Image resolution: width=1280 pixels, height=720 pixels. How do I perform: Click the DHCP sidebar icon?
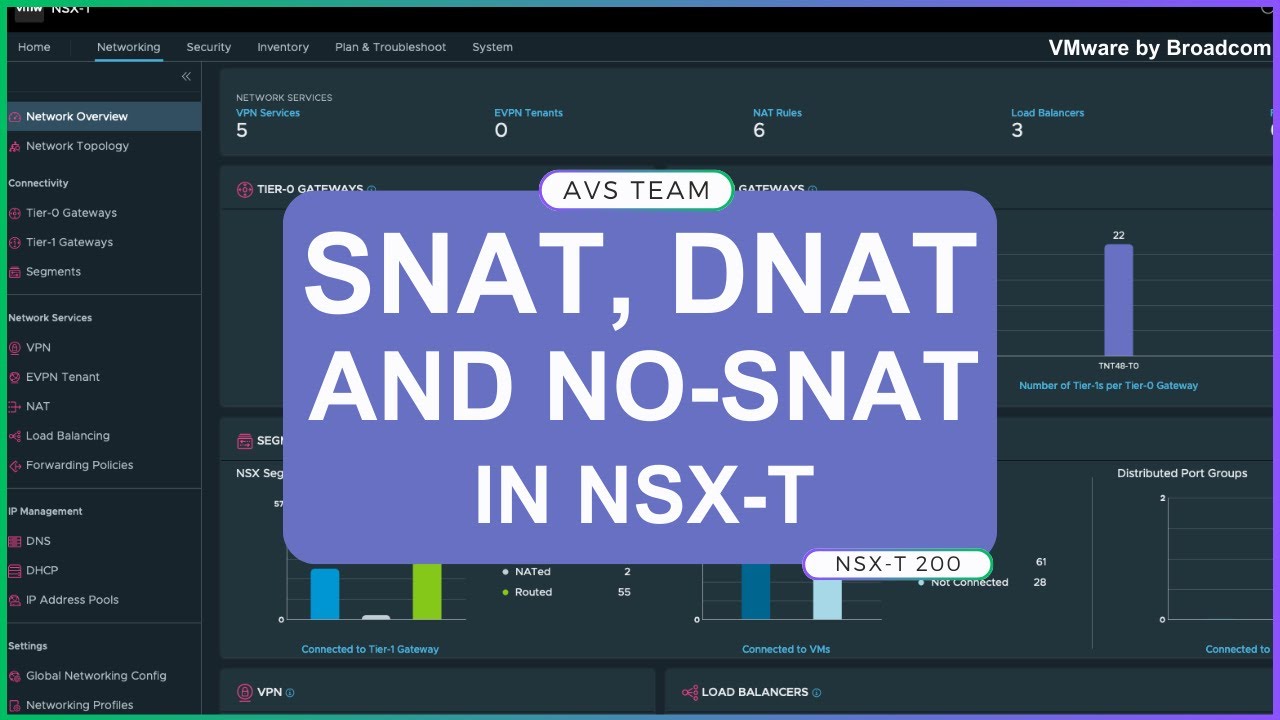[15, 571]
